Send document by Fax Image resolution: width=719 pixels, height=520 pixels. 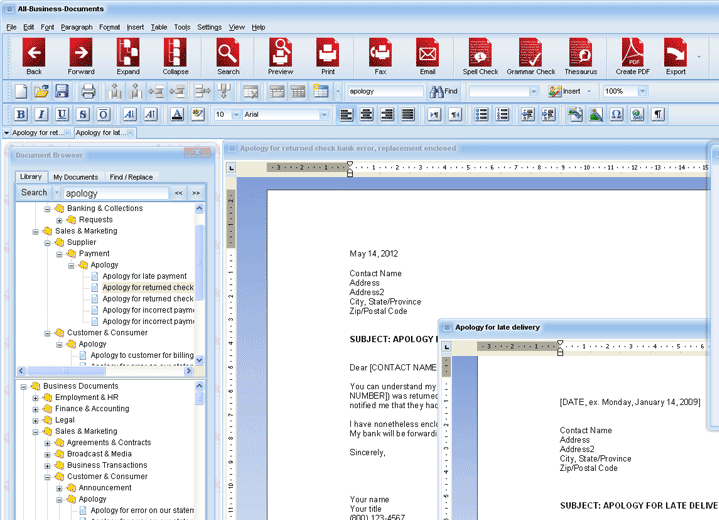click(x=380, y=57)
